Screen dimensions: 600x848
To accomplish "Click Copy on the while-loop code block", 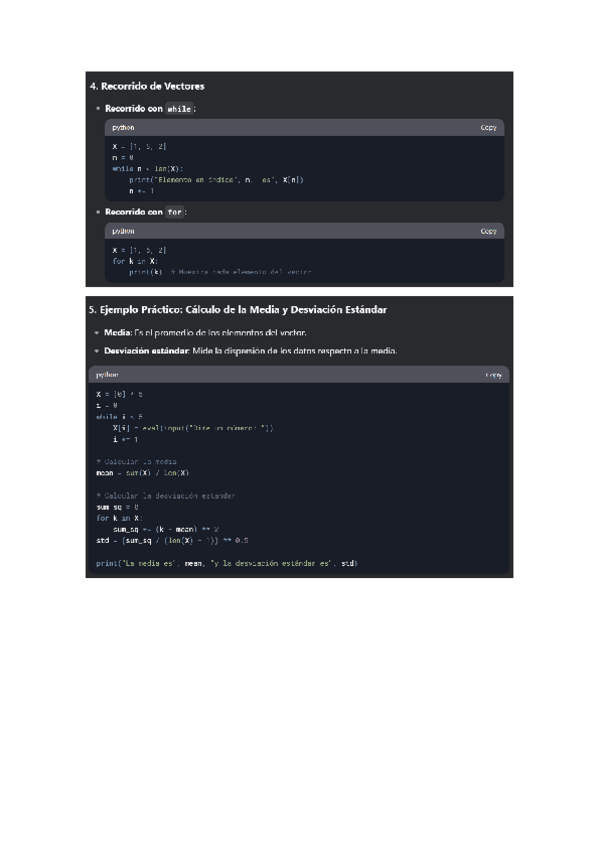I will click(488, 128).
